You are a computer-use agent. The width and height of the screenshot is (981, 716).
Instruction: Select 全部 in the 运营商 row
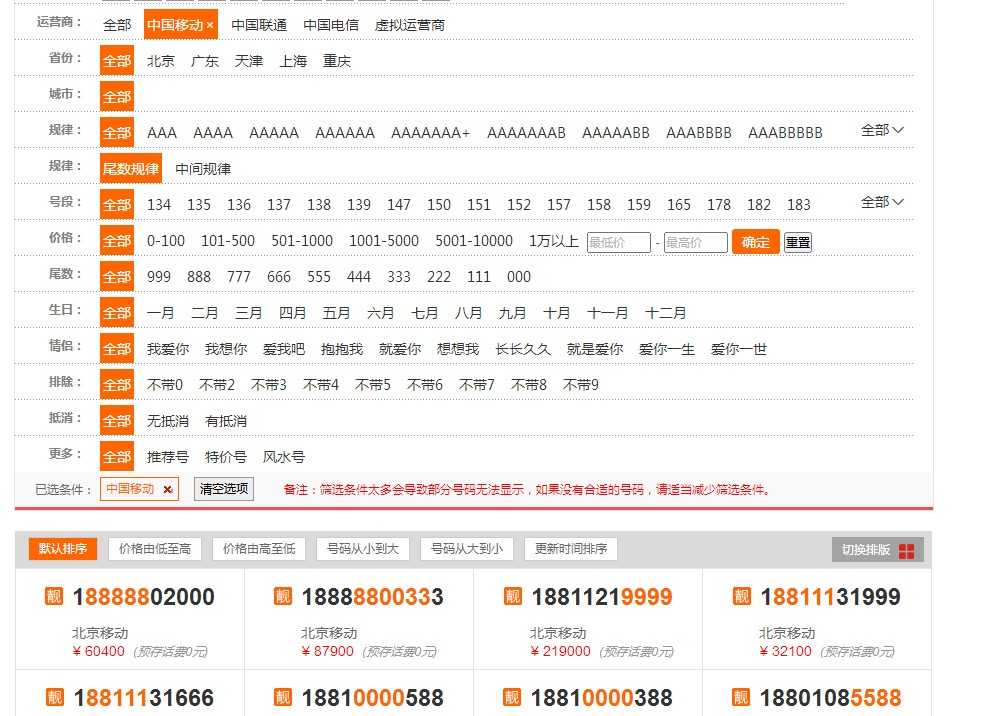point(117,25)
